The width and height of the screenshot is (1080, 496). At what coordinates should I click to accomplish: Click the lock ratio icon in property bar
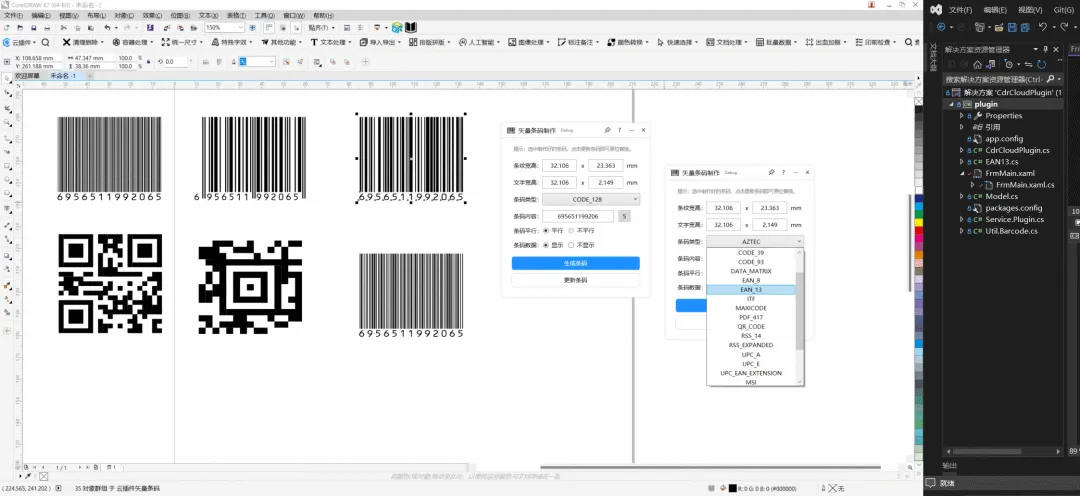click(148, 61)
